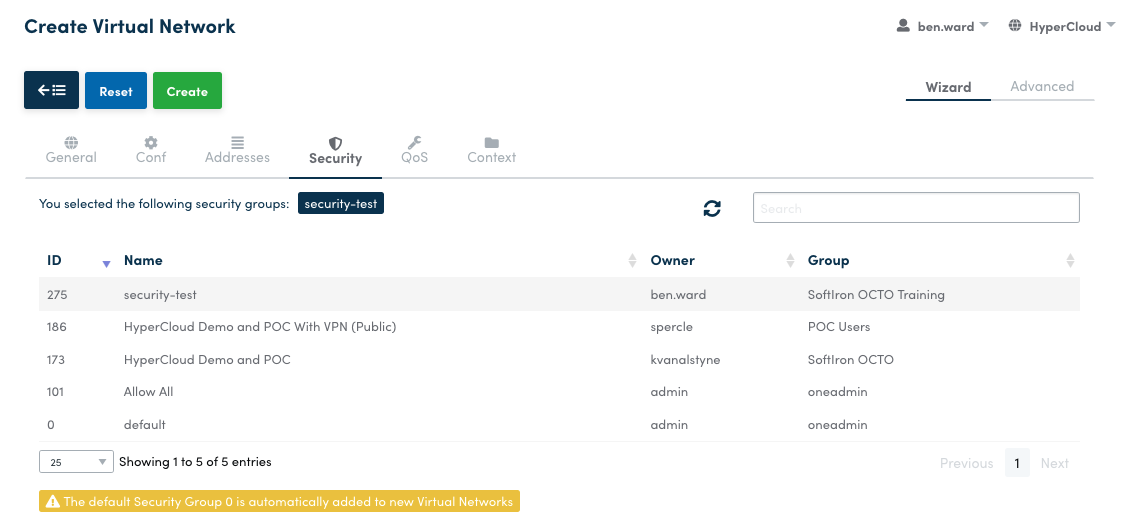The height and width of the screenshot is (524, 1133).
Task: Click the security groups Search field
Action: [915, 208]
